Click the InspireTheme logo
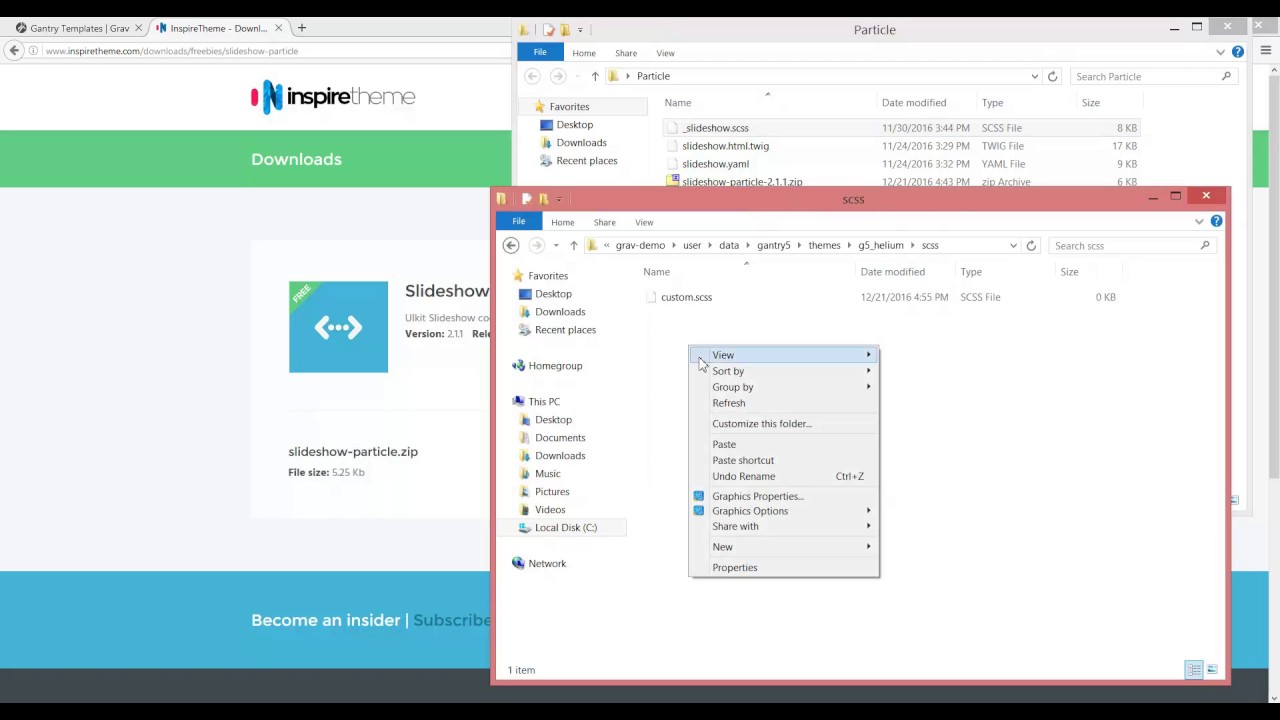Viewport: 1280px width, 720px height. click(333, 97)
